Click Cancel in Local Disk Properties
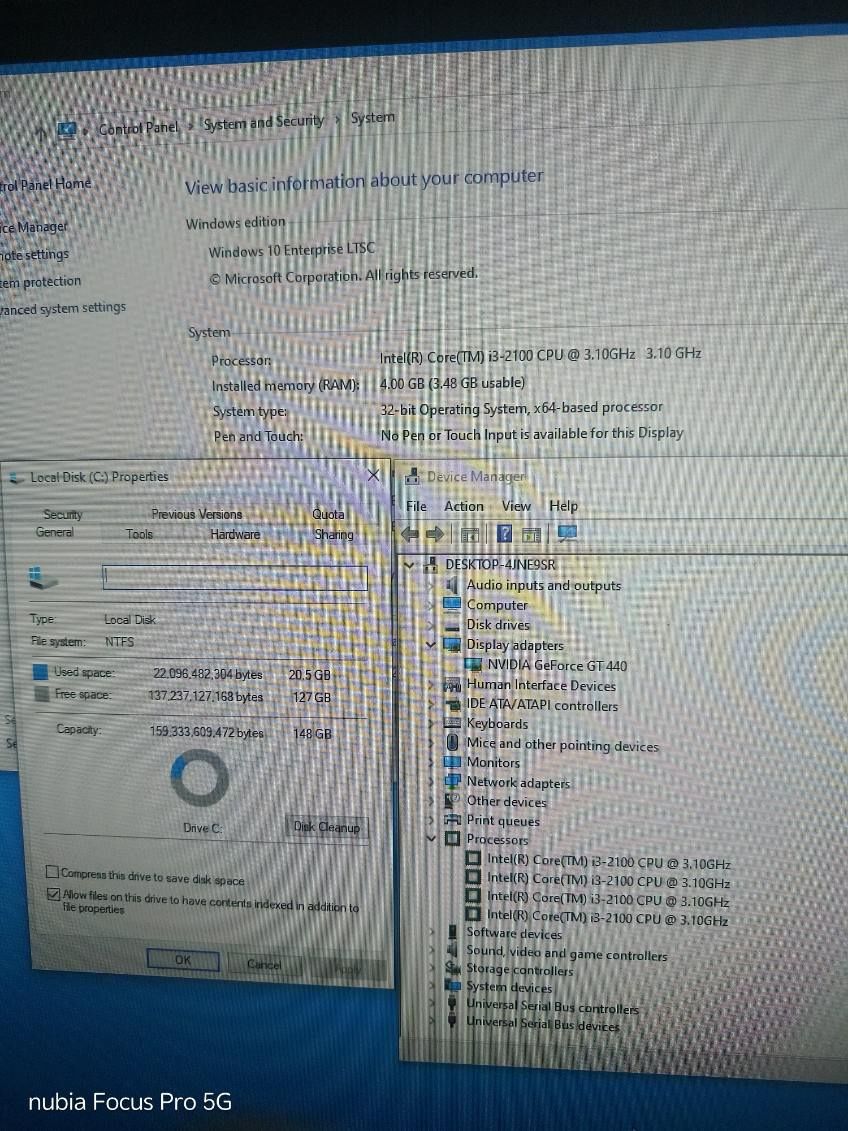Viewport: 848px width, 1131px height. point(264,964)
